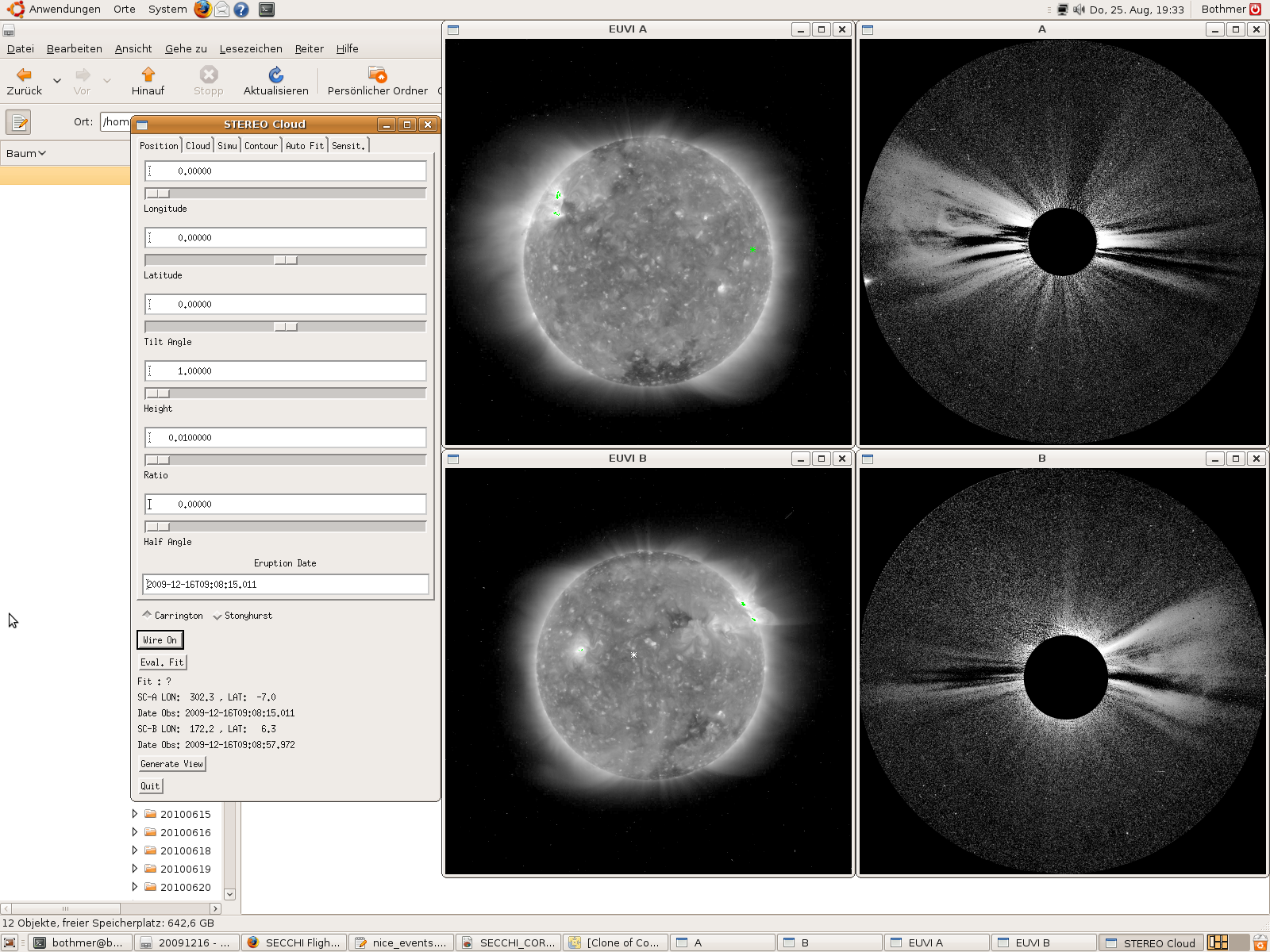Select the Carrington coordinate option

pos(172,616)
